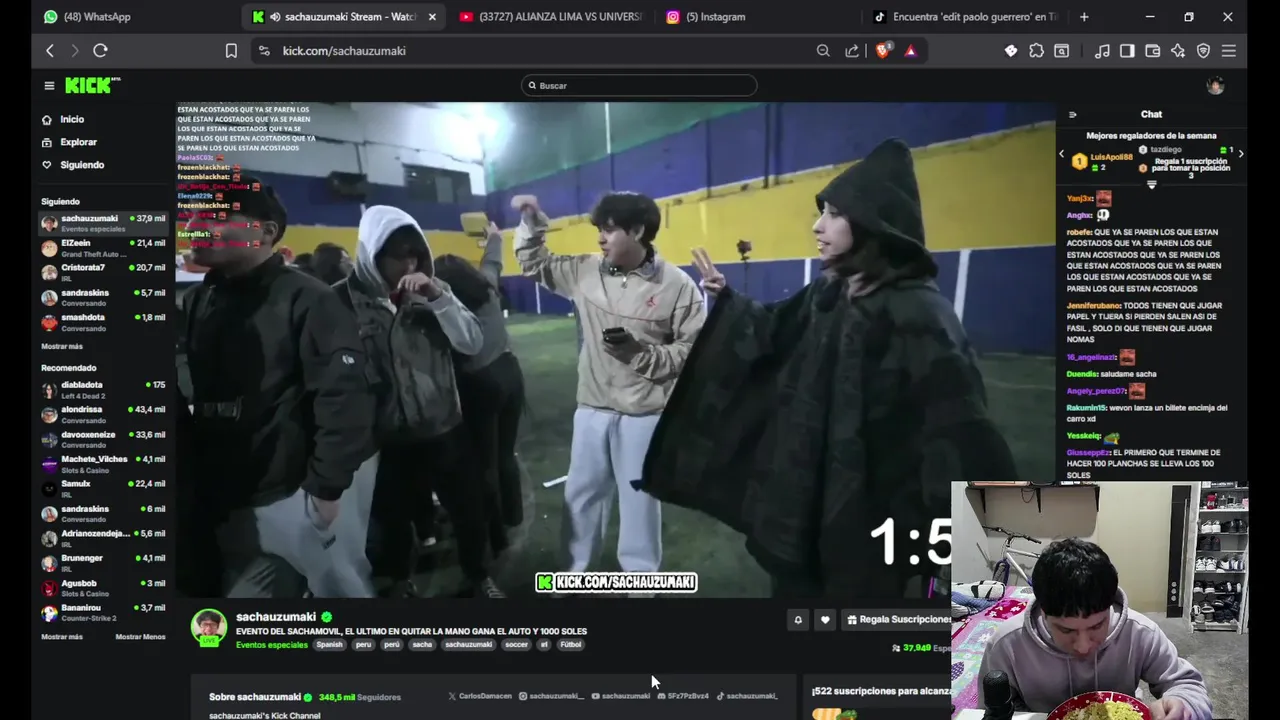The image size is (1280, 720).
Task: Go back with the browser back arrow
Action: tap(50, 50)
